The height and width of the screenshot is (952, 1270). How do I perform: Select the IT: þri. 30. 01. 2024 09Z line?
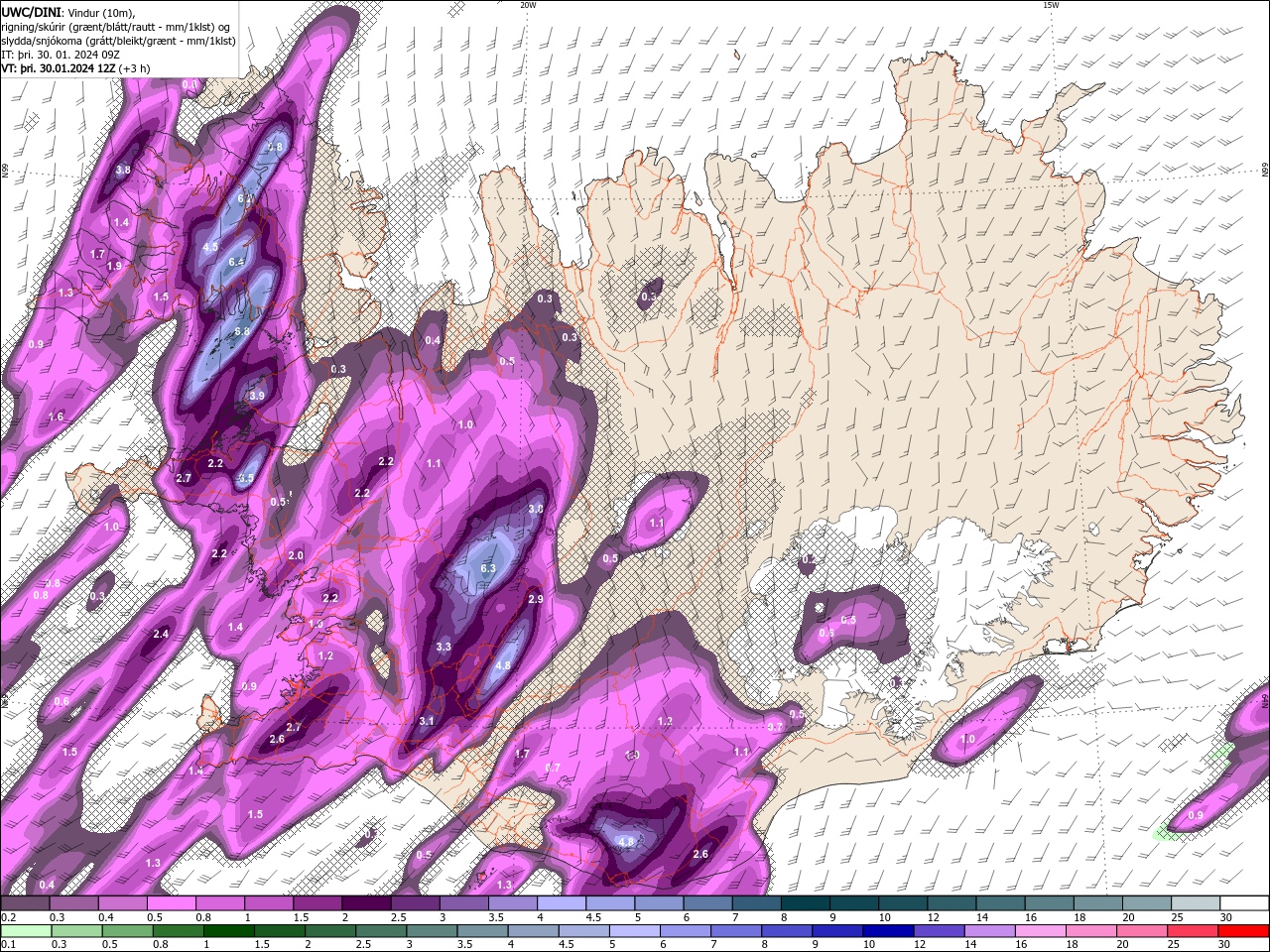click(x=63, y=54)
